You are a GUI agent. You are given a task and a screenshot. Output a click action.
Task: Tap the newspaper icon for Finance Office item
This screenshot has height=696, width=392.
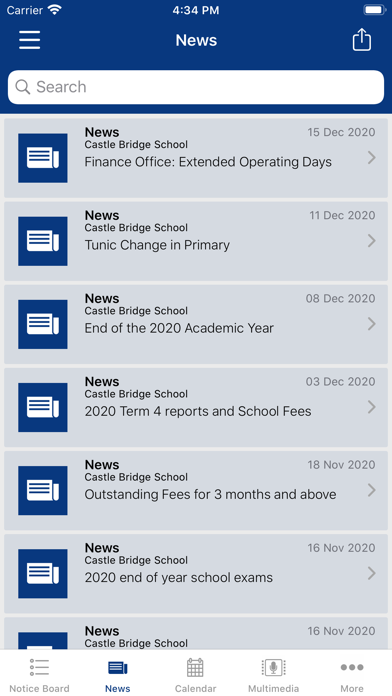tap(43, 158)
